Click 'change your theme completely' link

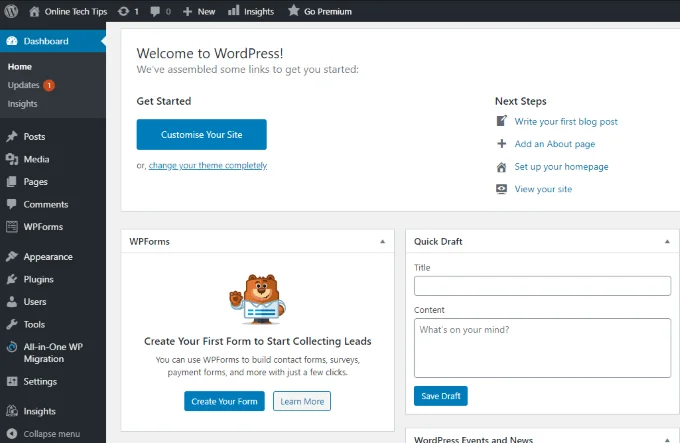(208, 165)
